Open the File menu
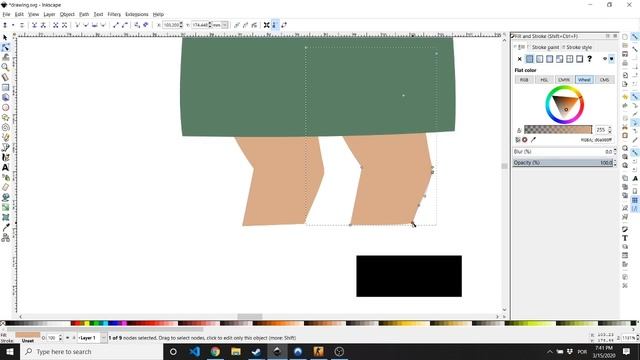 coord(6,14)
